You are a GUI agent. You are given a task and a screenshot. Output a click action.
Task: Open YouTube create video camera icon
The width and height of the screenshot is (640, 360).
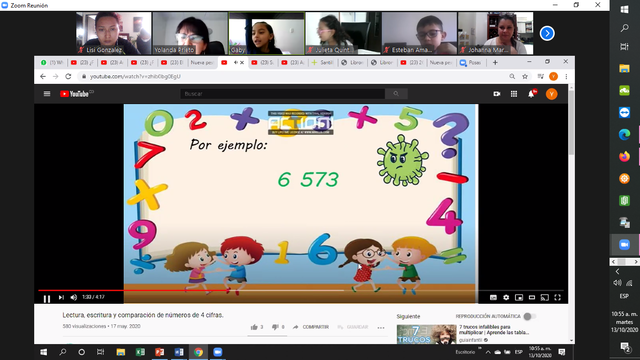[497, 94]
